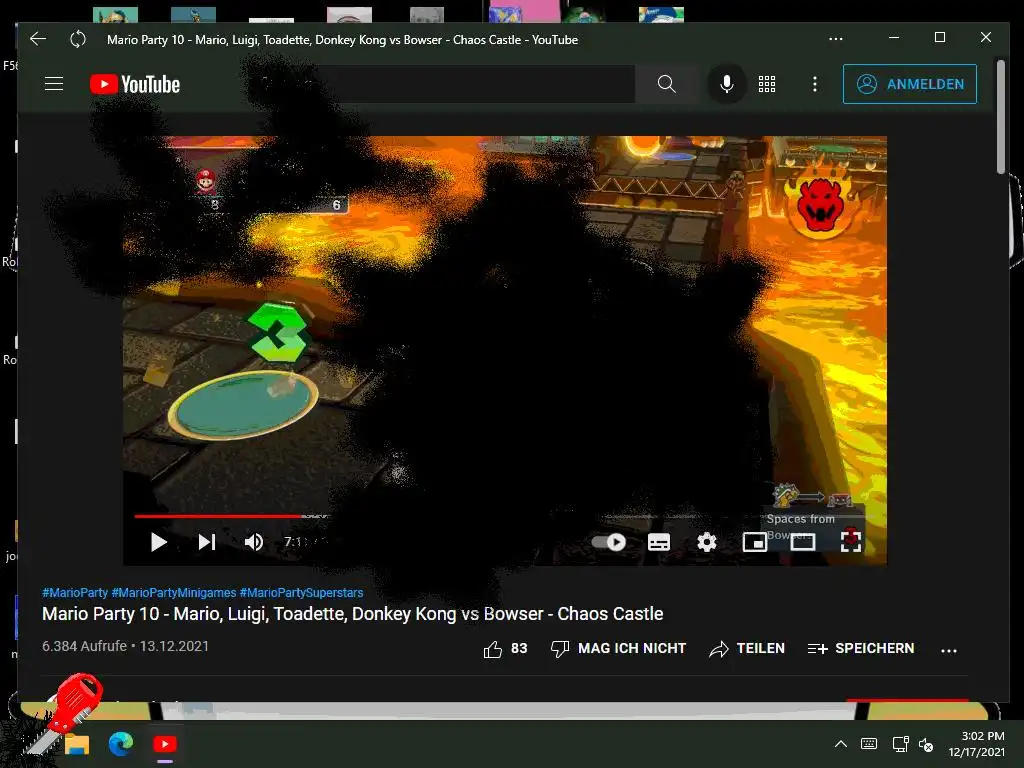Open the network status tray icon
1024x768 pixels.
(x=901, y=744)
